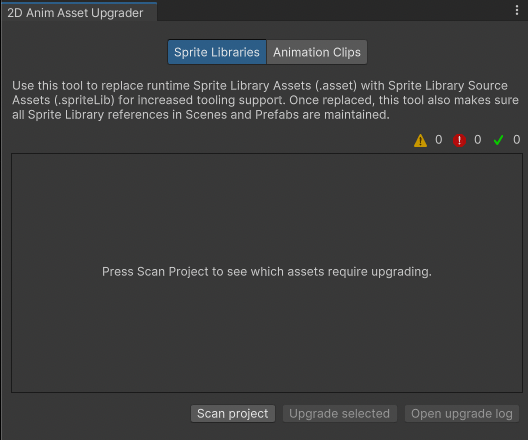
Task: Click the 'Scenes and Prefabs' text in the description
Action: (242, 115)
